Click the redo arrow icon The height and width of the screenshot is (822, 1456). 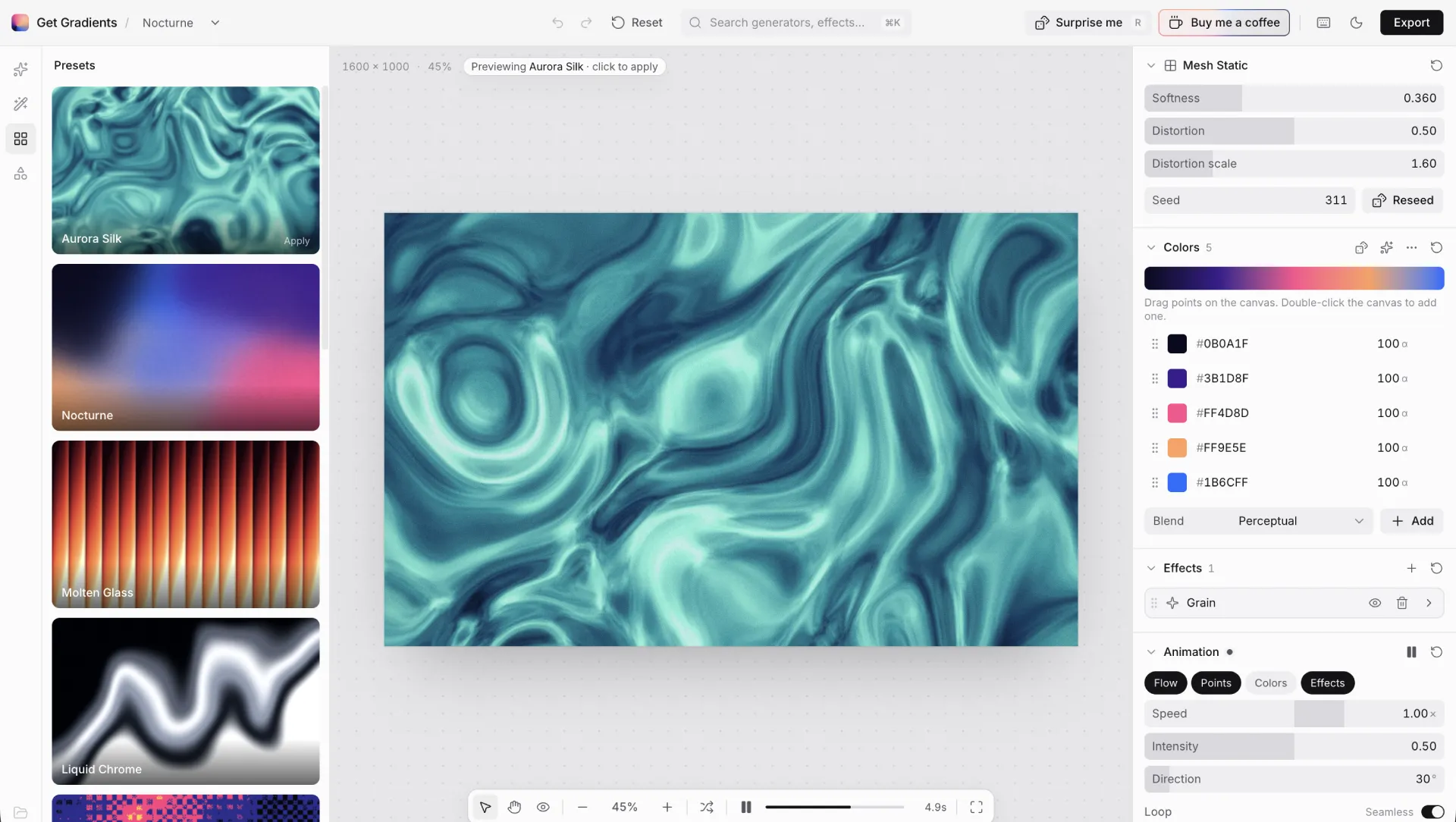click(586, 23)
